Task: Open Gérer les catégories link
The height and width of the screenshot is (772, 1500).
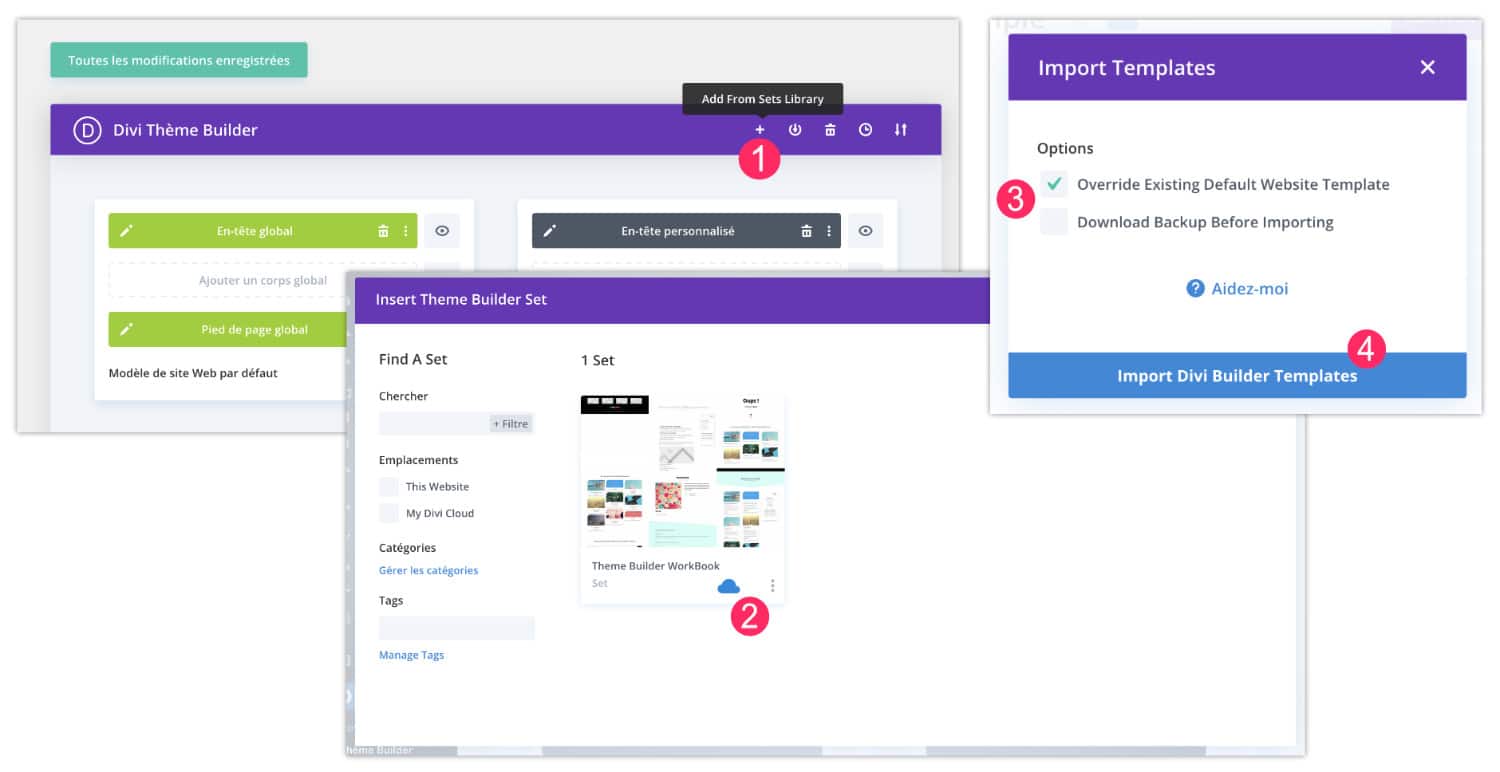Action: [x=428, y=570]
